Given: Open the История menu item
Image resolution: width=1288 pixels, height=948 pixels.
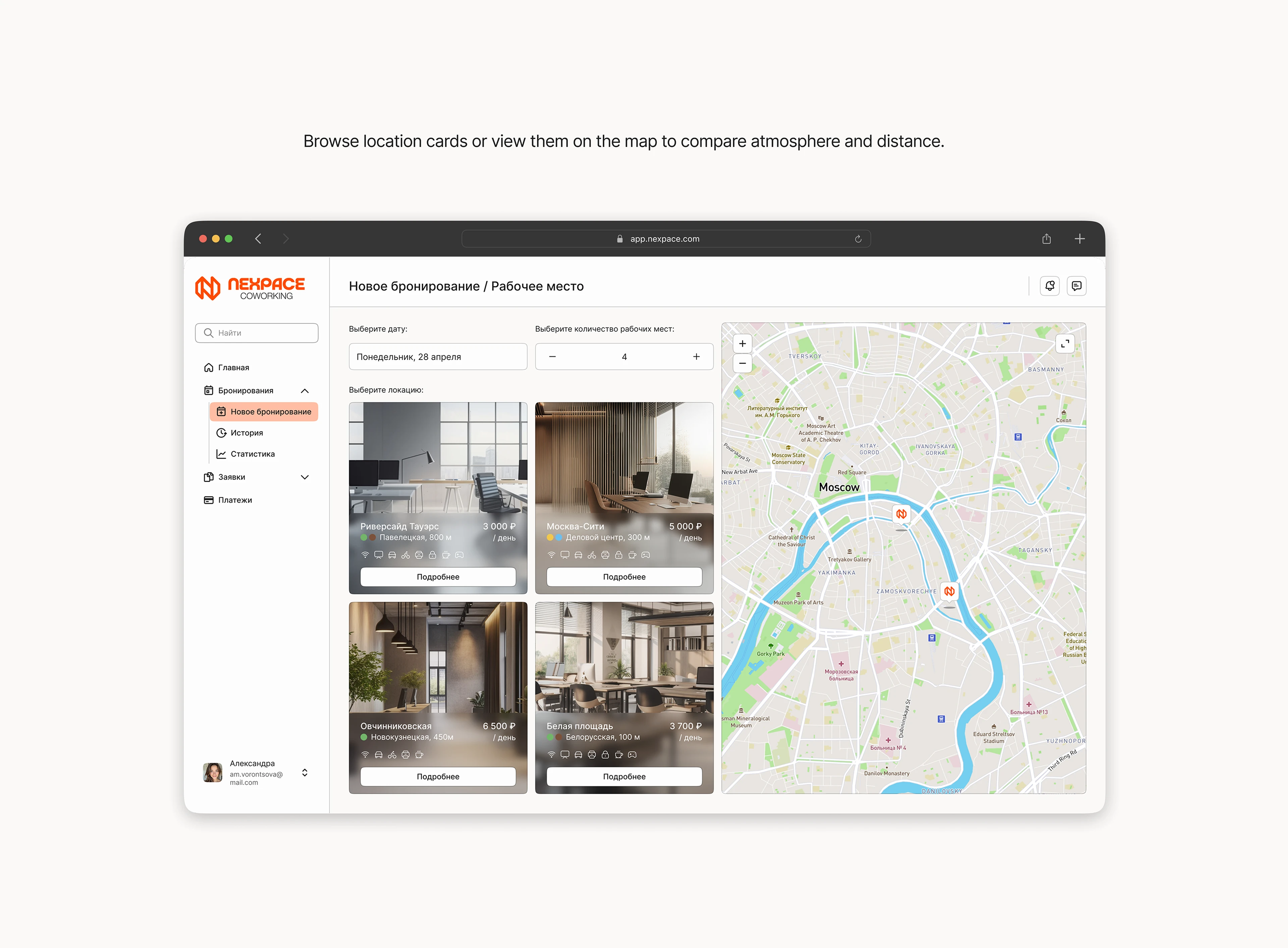Looking at the screenshot, I should [x=247, y=433].
